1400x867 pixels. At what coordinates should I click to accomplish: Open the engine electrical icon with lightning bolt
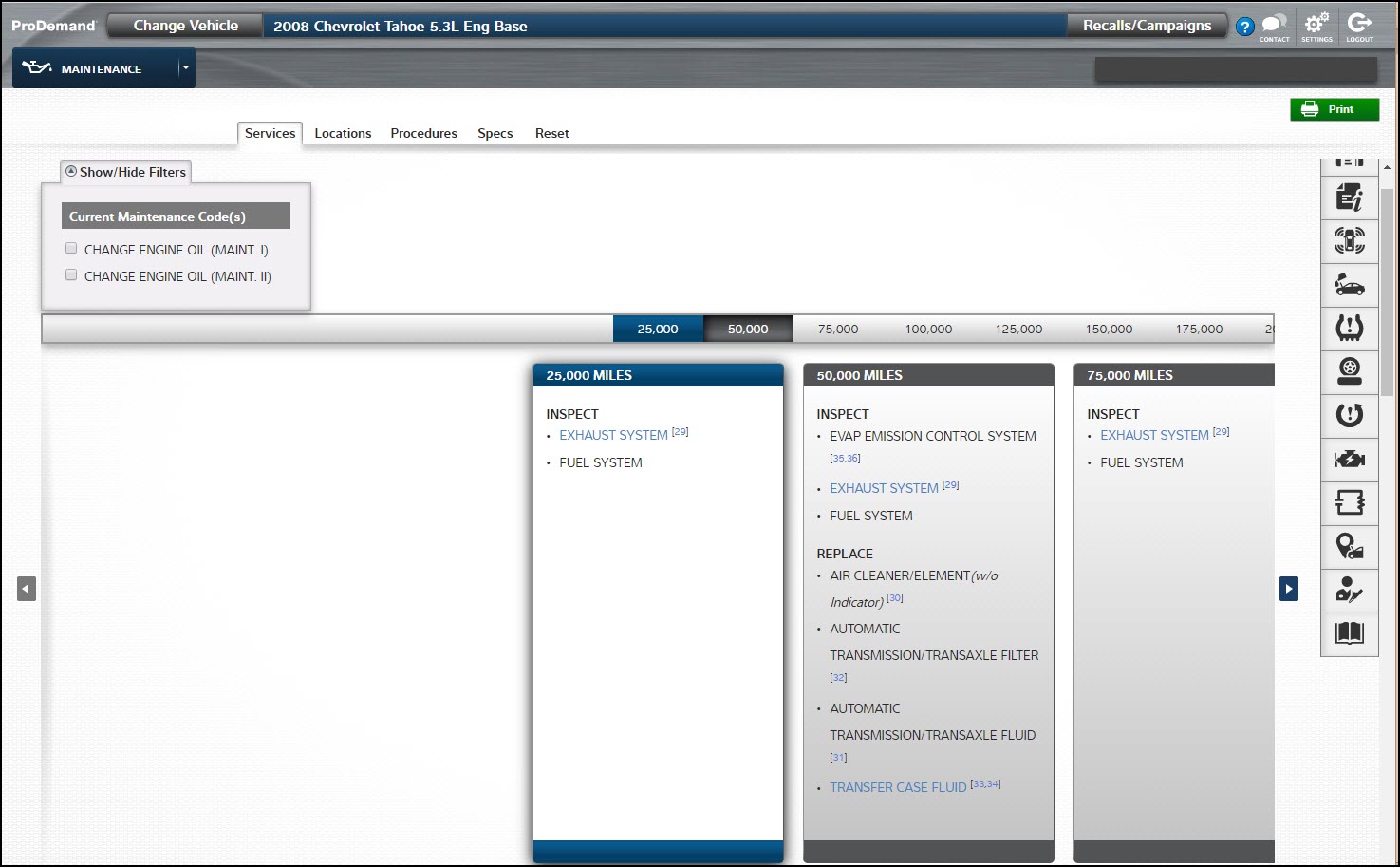(1349, 460)
